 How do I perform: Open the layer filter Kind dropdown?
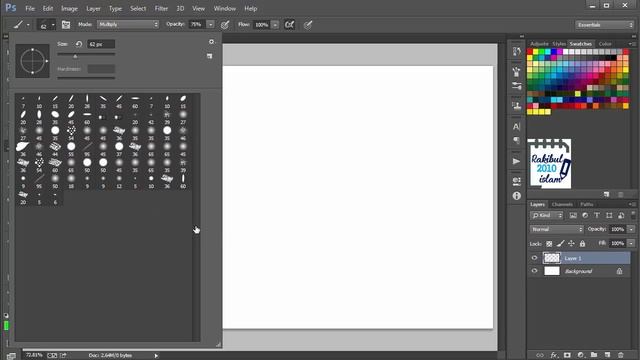pyautogui.click(x=547, y=216)
